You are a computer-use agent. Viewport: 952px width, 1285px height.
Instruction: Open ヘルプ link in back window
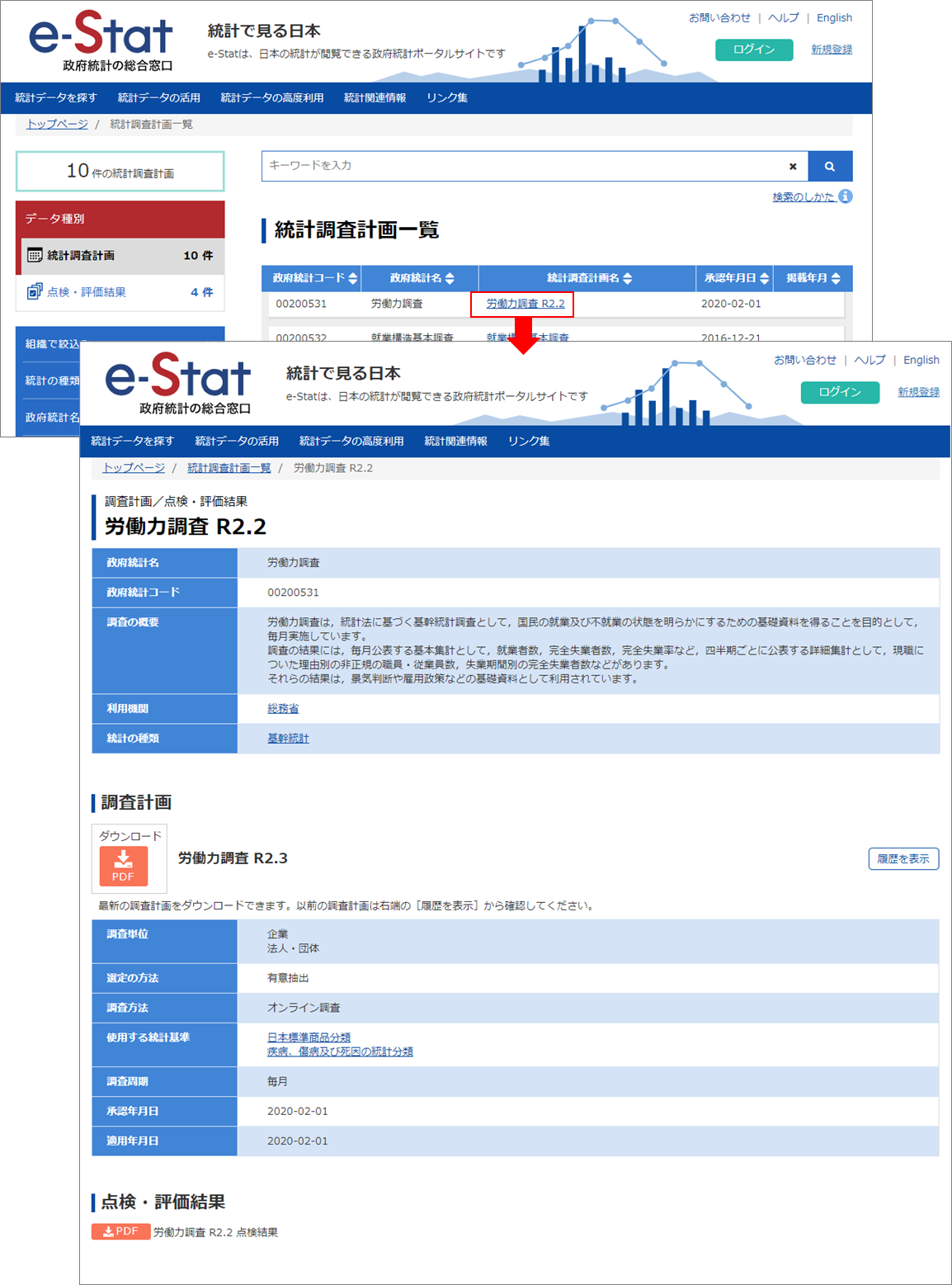tap(784, 17)
